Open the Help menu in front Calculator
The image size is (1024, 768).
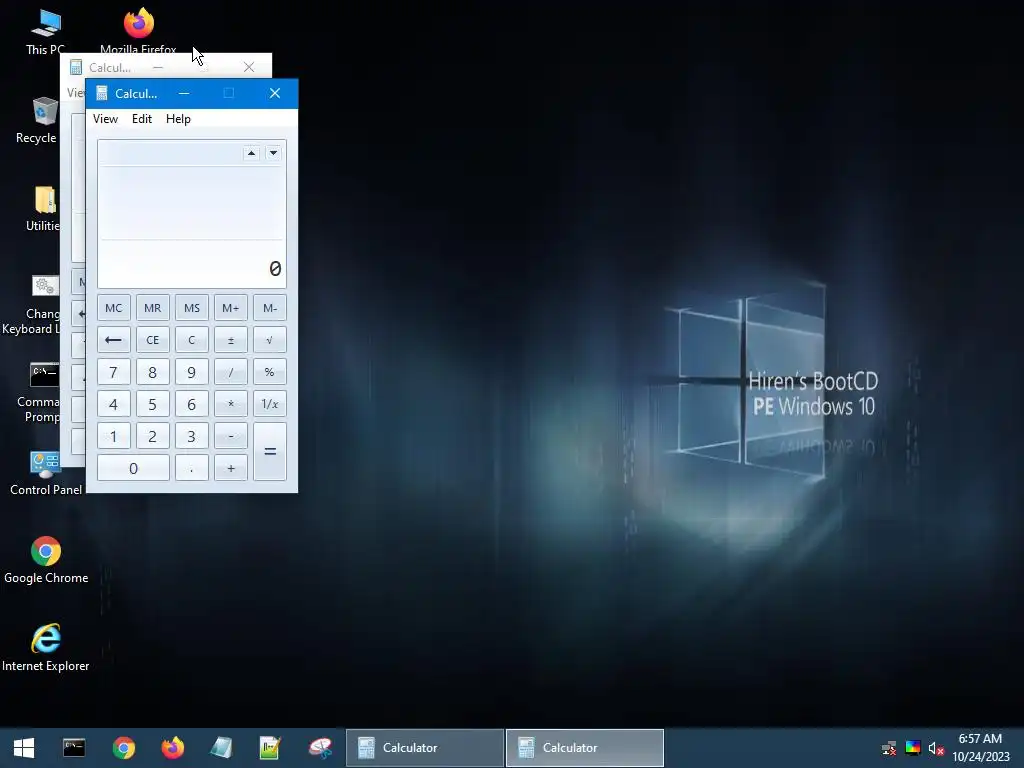(x=178, y=119)
